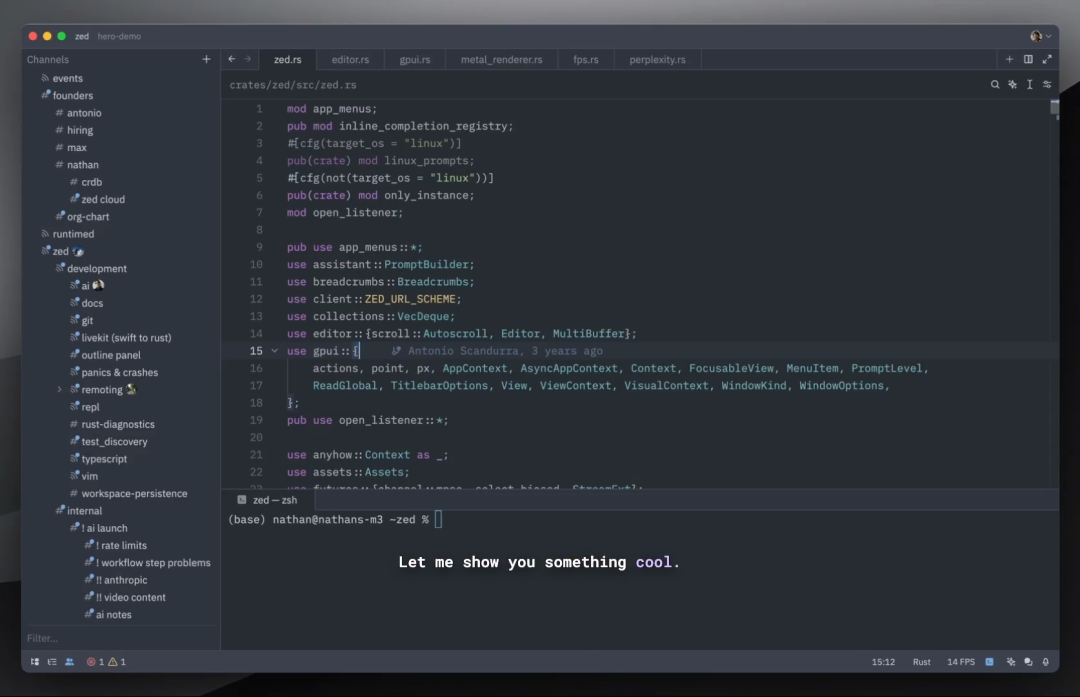Focus the channel Filter field

click(x=121, y=638)
